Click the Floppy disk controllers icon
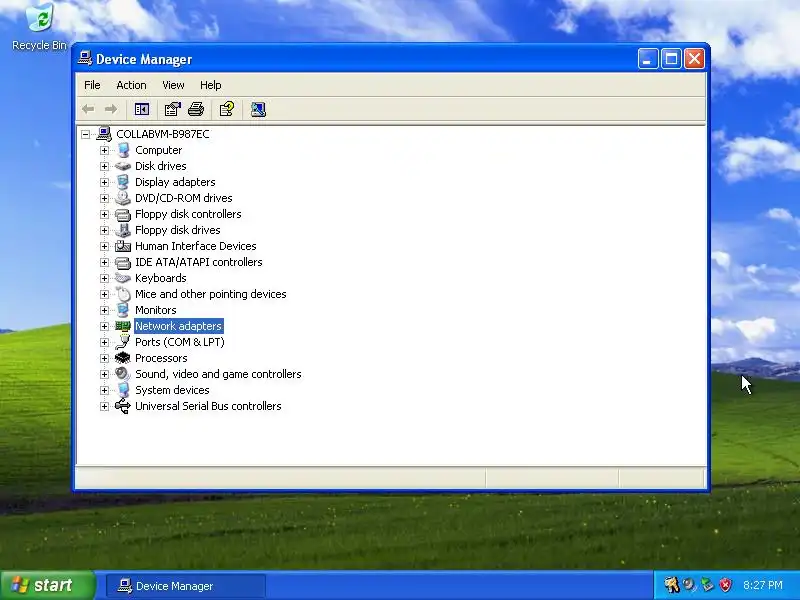 pyautogui.click(x=123, y=214)
